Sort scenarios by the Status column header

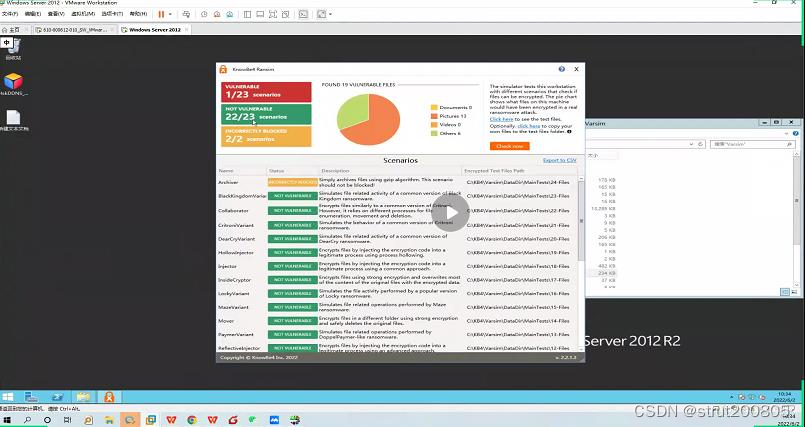277,171
